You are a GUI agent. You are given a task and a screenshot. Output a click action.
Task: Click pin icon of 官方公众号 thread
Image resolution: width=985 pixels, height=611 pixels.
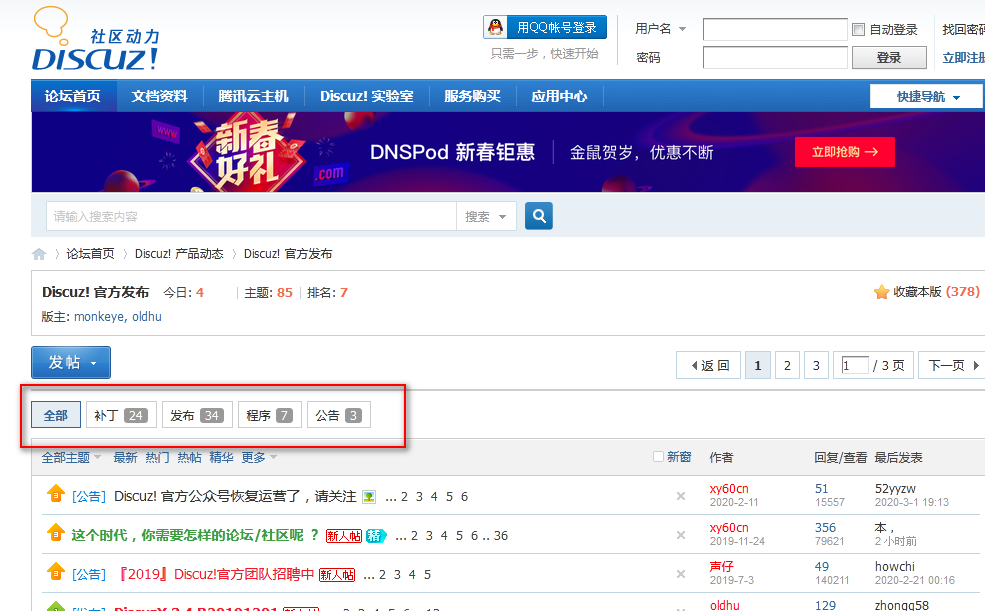click(x=56, y=494)
